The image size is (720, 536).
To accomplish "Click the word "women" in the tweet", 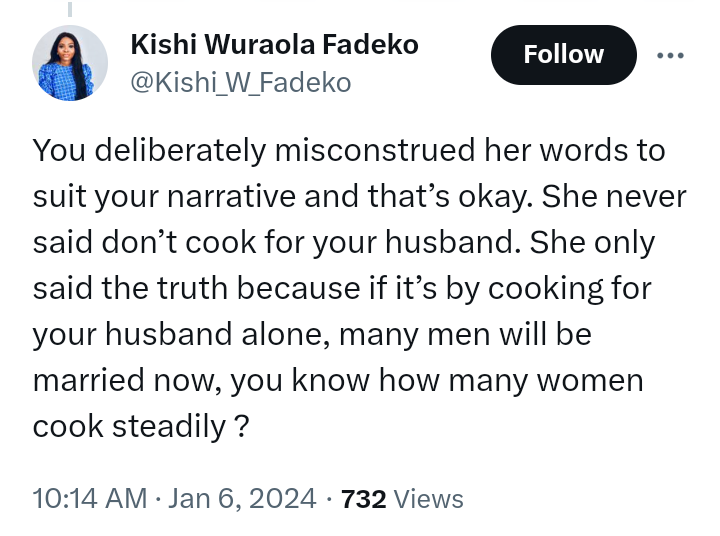I will 593,381.
